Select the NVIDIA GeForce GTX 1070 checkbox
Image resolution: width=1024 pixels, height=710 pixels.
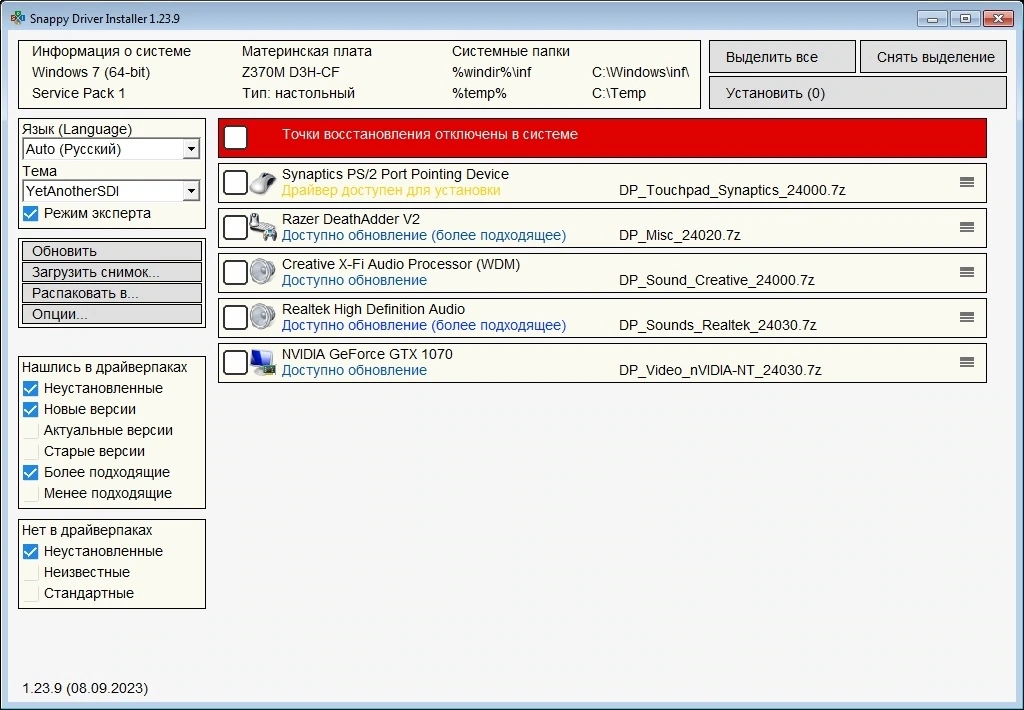pyautogui.click(x=235, y=363)
